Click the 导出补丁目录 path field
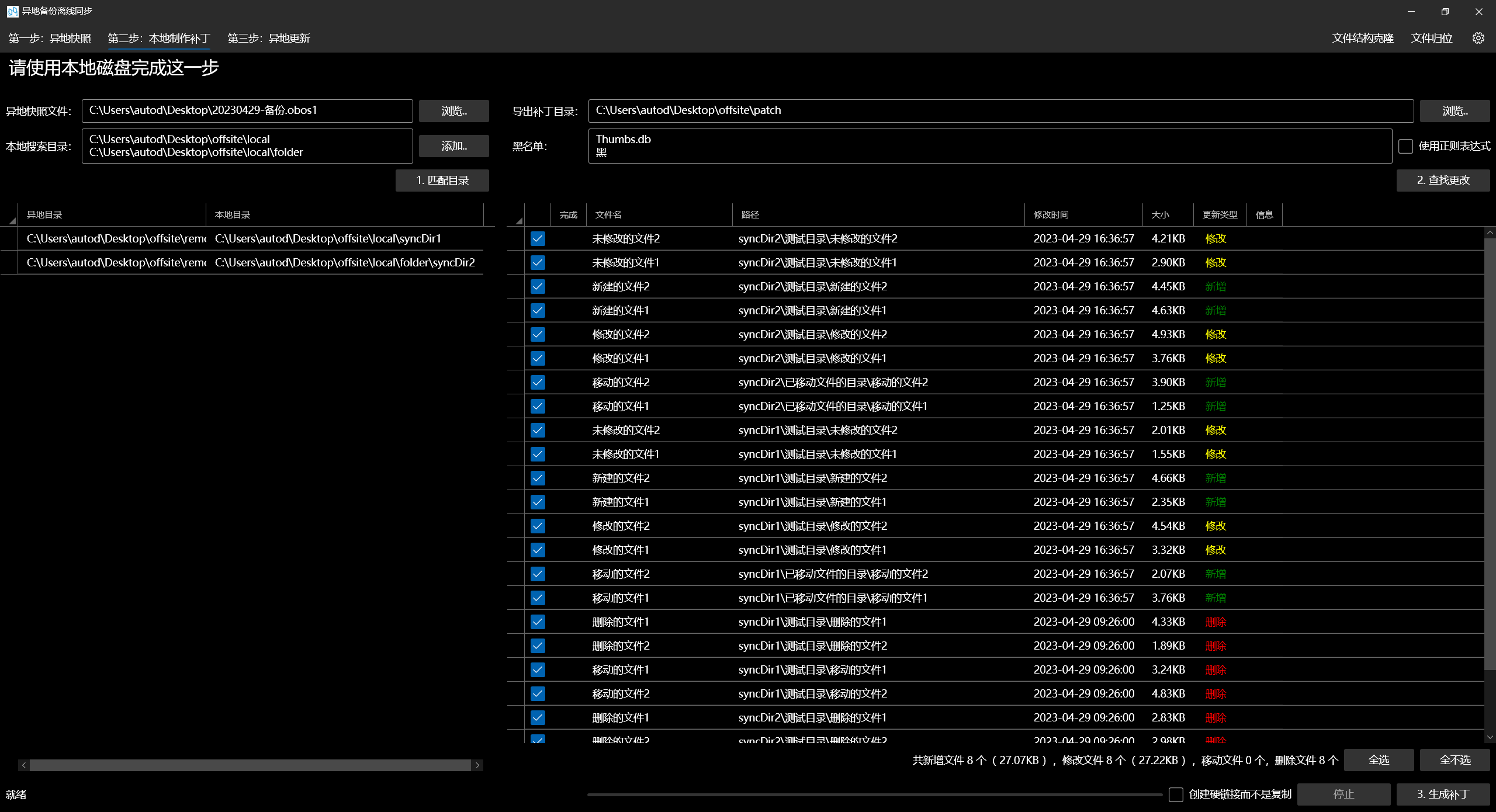The image size is (1496, 812). coord(1001,111)
